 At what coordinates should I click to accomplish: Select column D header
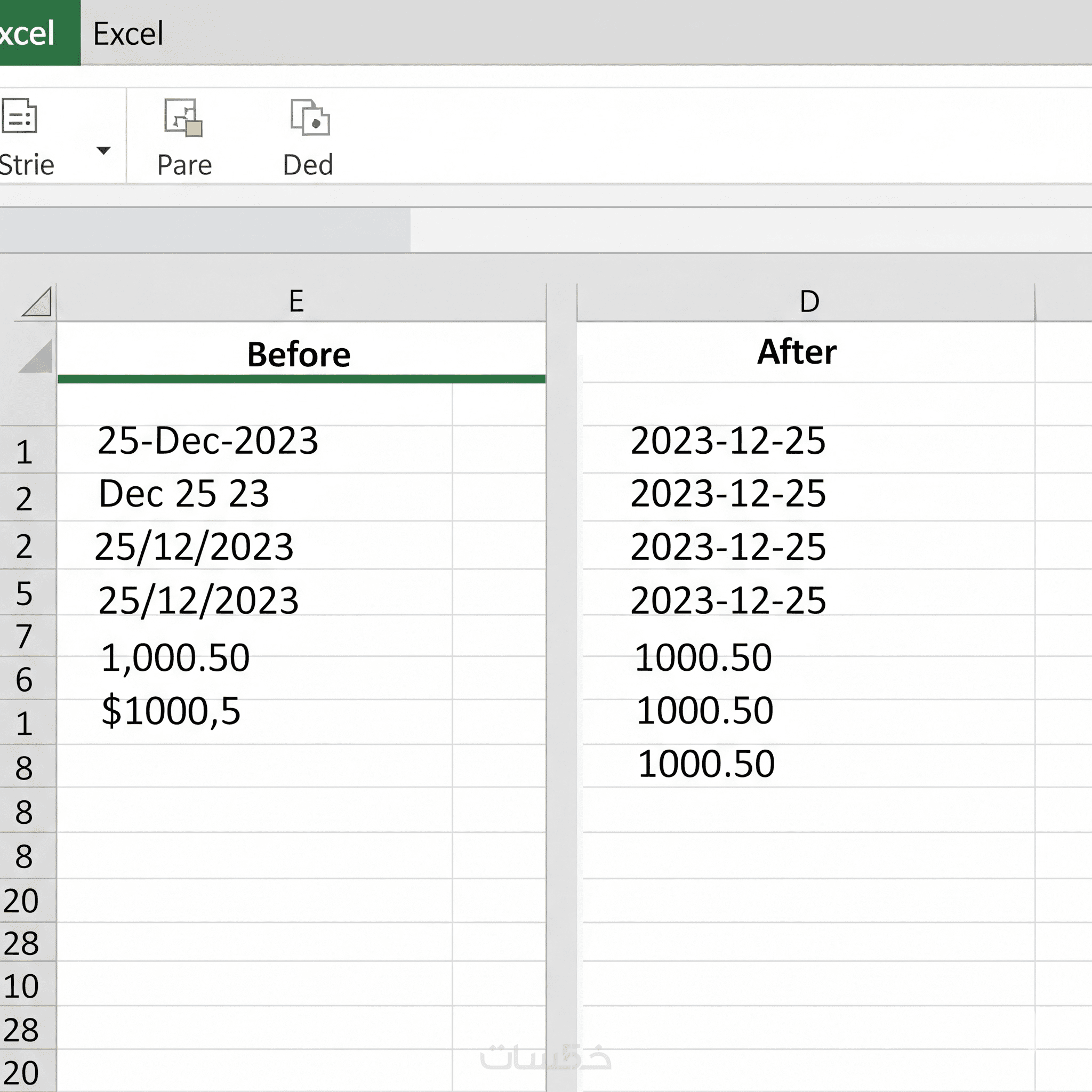[809, 301]
